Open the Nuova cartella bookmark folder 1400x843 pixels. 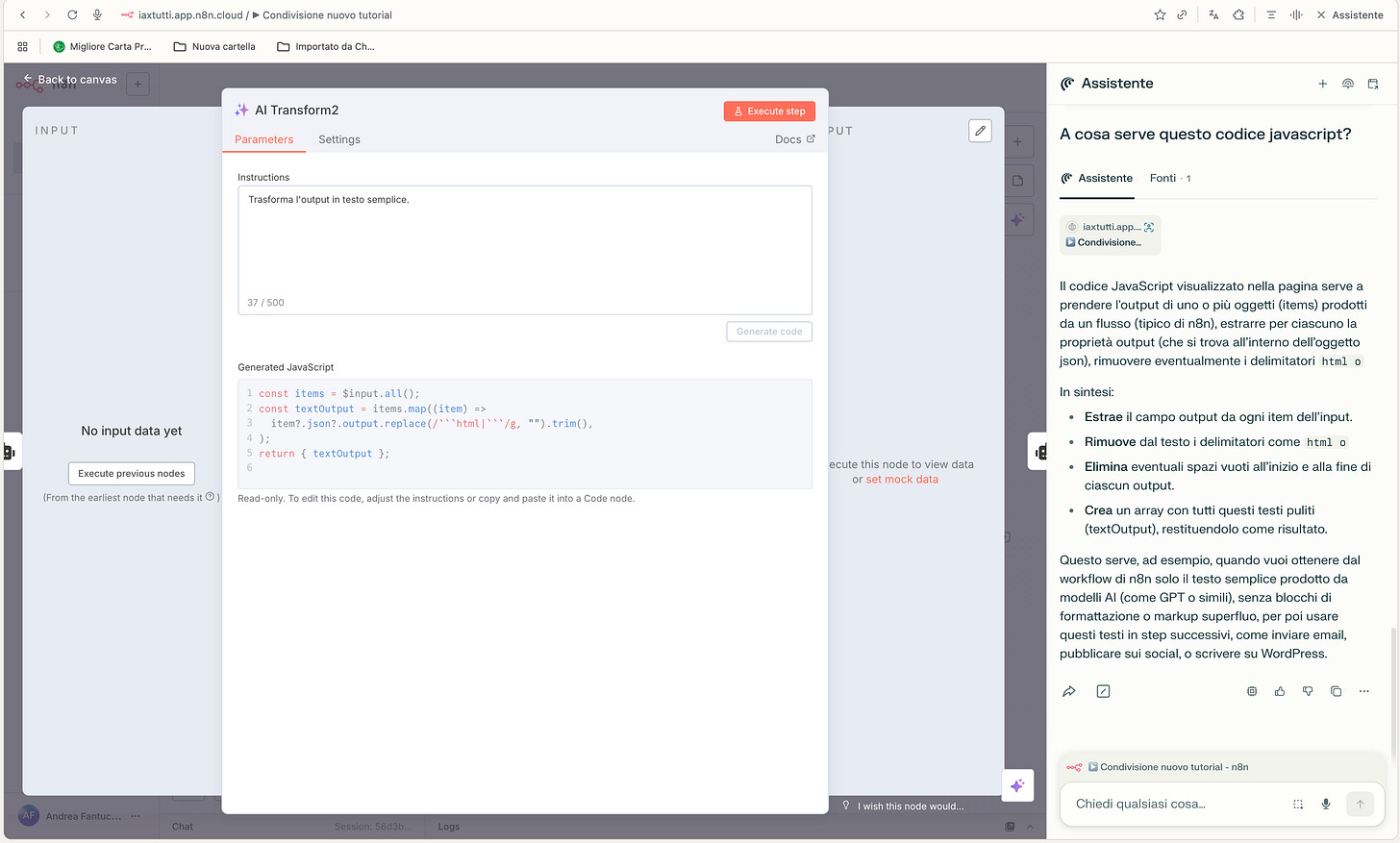point(214,46)
